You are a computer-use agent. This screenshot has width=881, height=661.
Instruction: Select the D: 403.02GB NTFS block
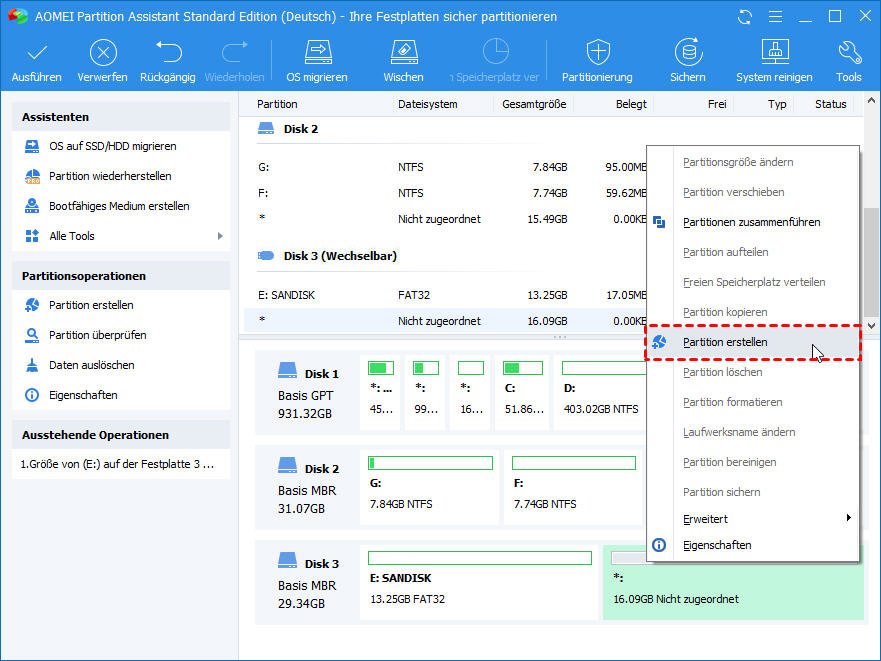(x=600, y=392)
